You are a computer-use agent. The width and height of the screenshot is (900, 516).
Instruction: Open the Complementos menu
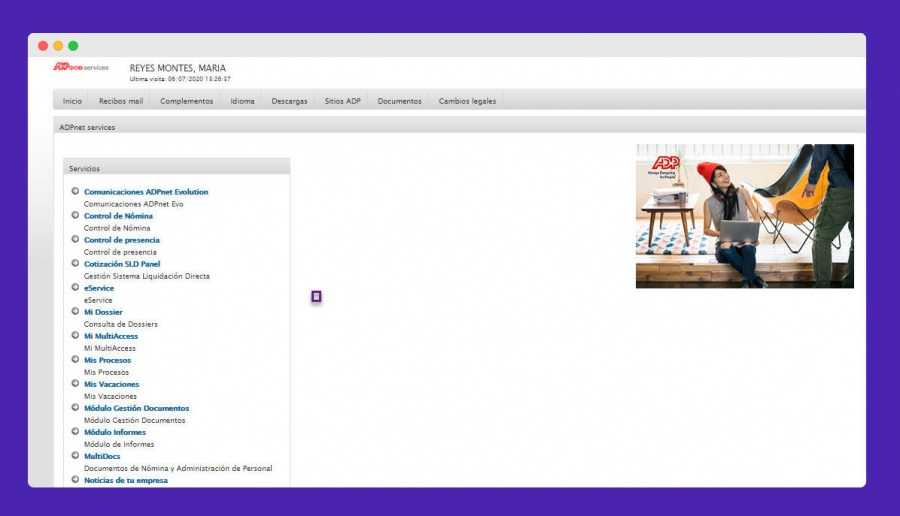coord(187,101)
